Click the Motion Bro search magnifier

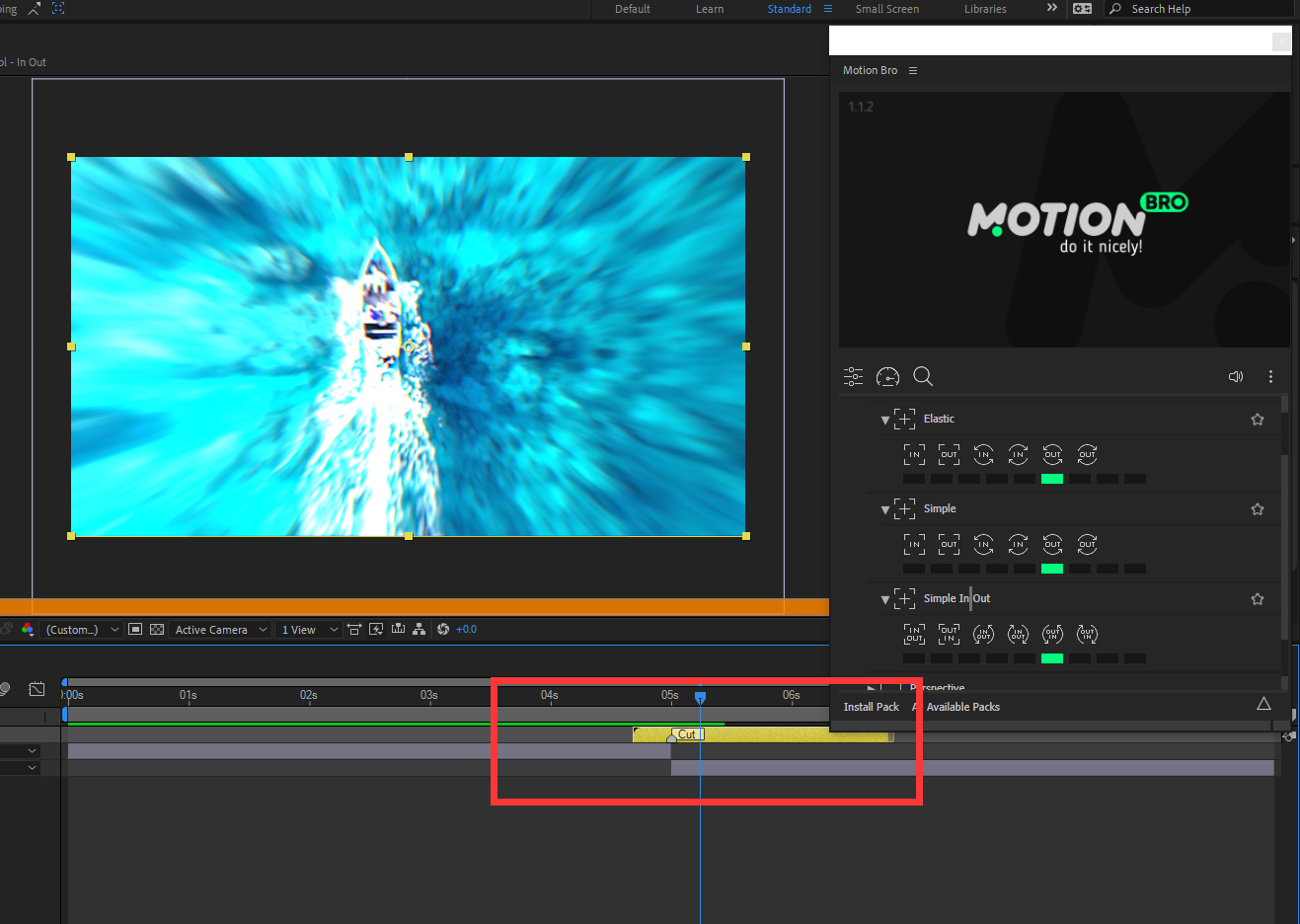(x=923, y=376)
